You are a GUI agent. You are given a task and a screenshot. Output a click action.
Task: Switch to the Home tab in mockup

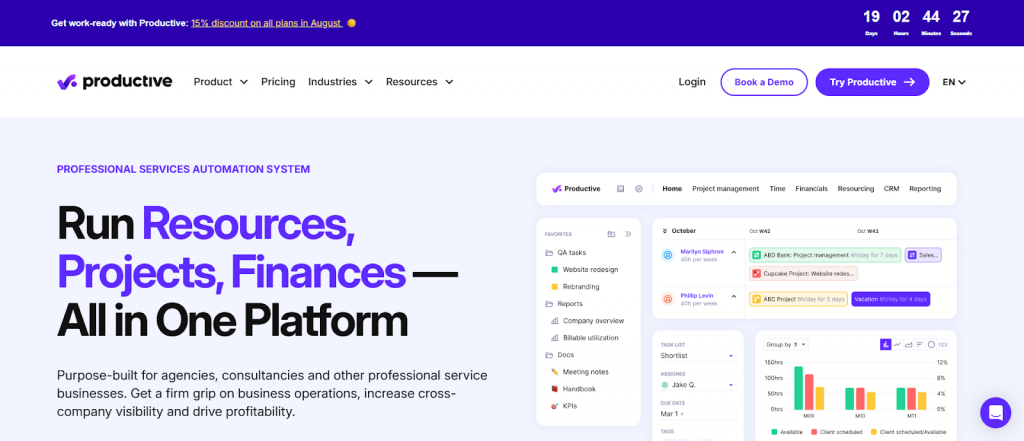point(672,189)
